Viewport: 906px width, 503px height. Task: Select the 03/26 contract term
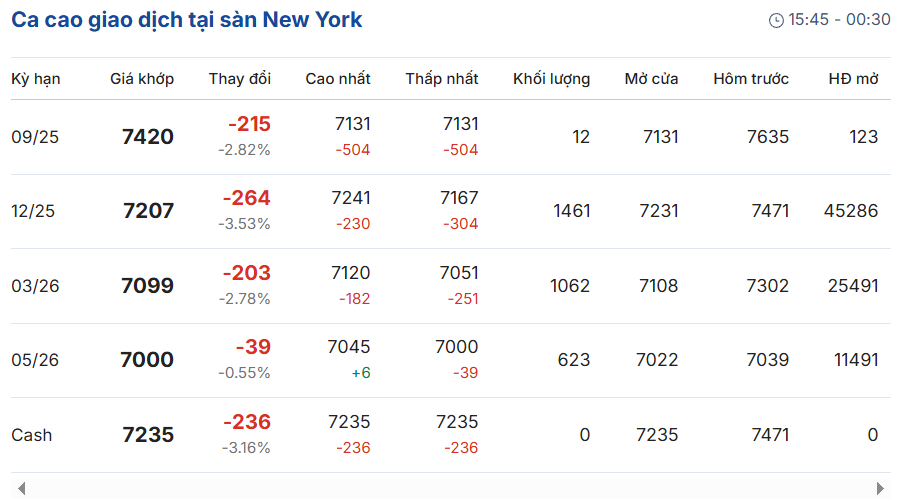click(35, 286)
